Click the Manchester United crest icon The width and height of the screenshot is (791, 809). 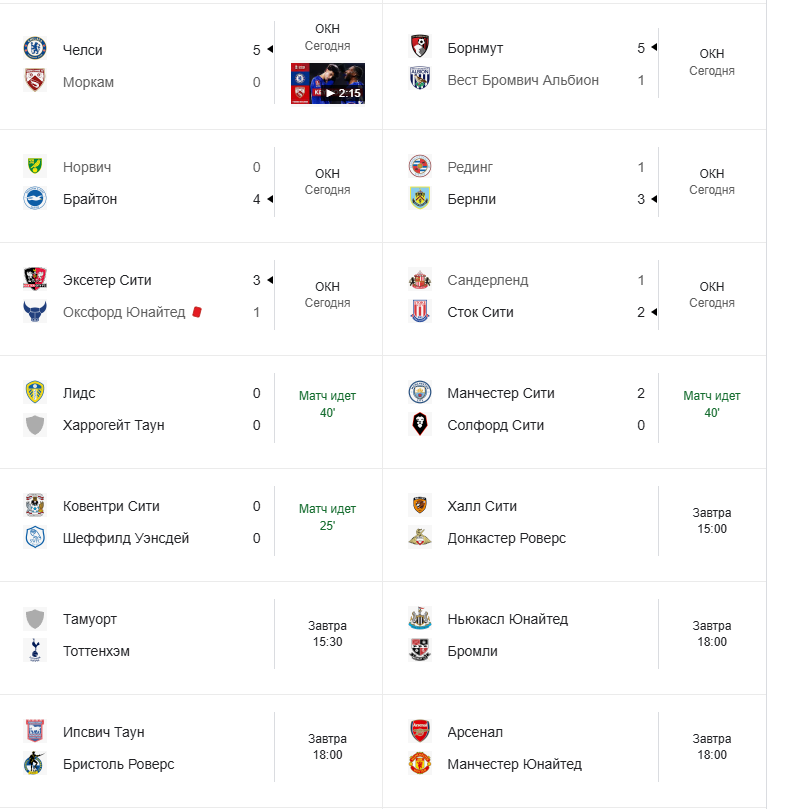(x=420, y=763)
